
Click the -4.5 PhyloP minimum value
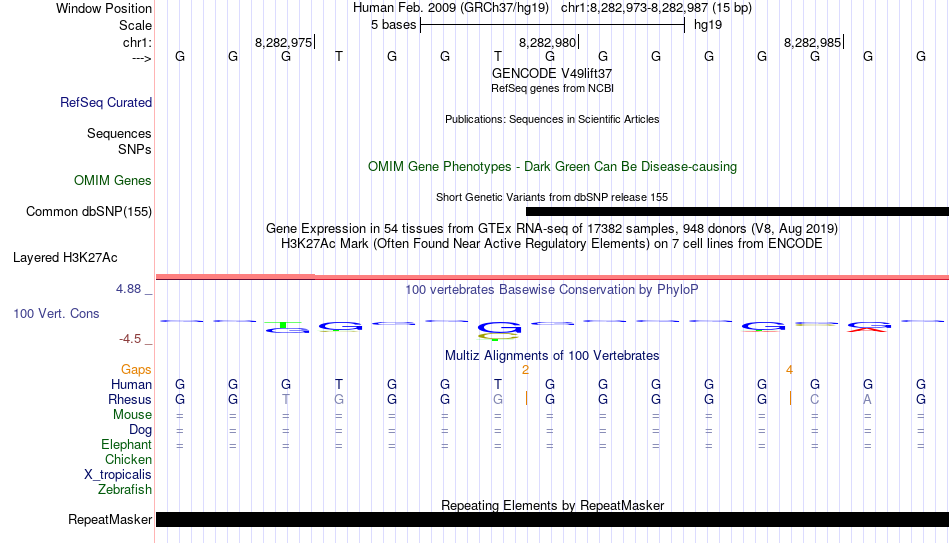130,339
